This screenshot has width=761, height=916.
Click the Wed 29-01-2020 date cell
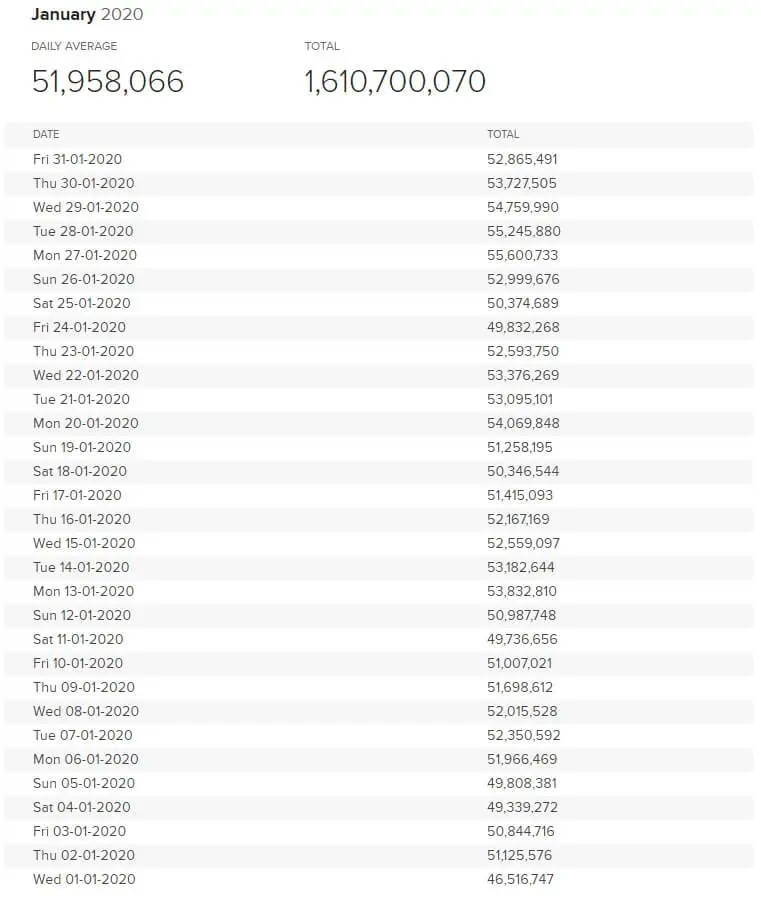(x=85, y=207)
